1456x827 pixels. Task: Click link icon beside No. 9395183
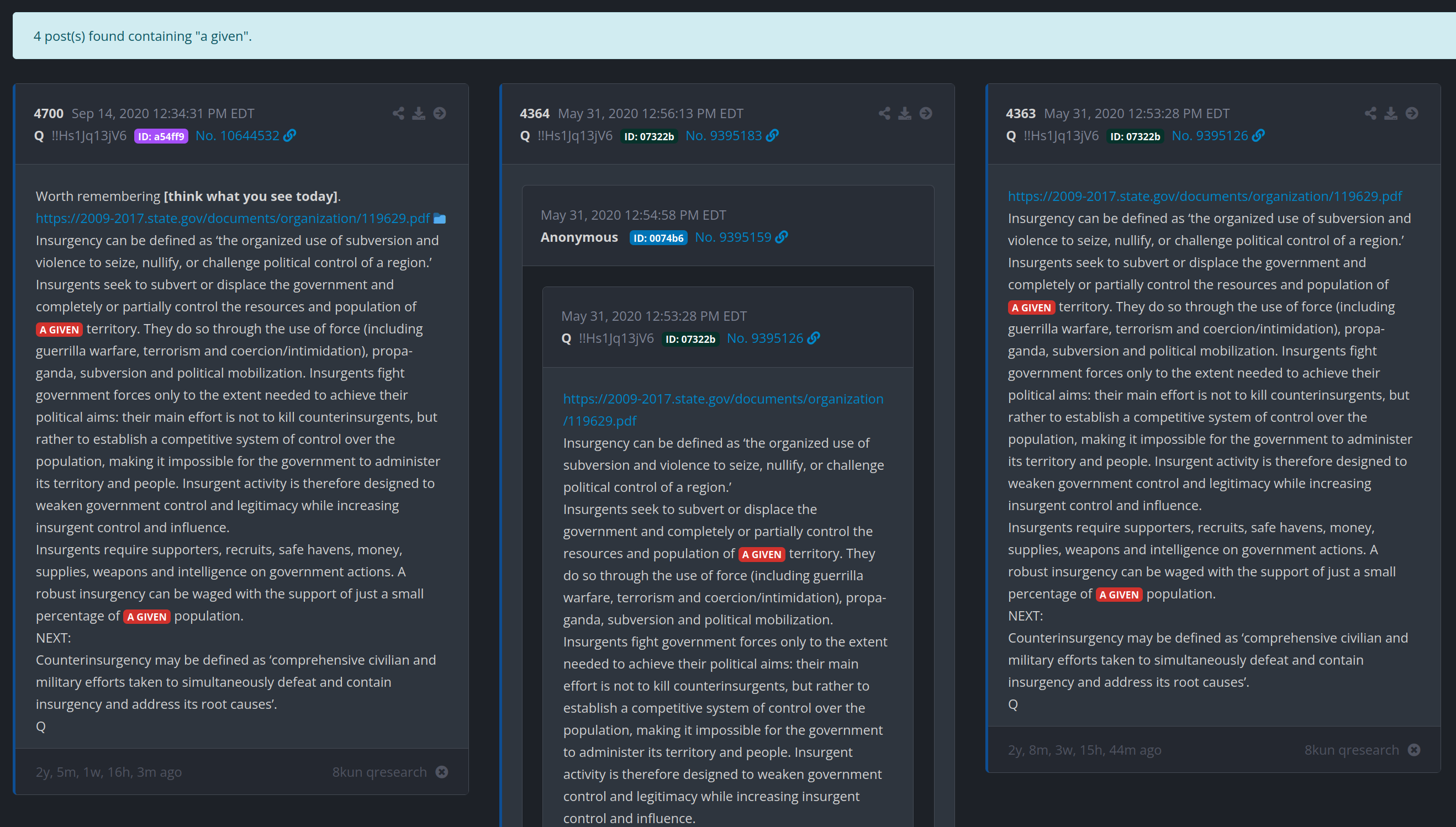coord(772,135)
